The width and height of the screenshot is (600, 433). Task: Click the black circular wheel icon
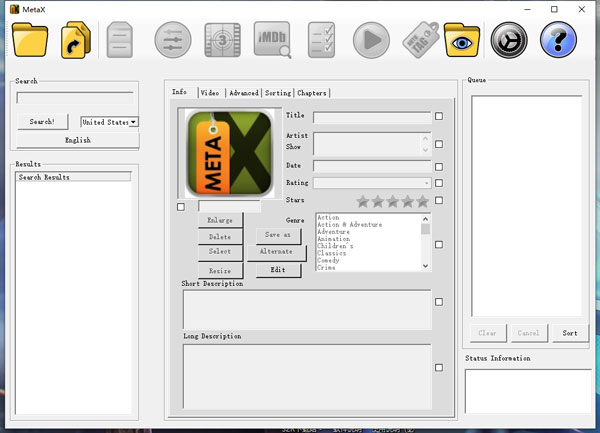pyautogui.click(x=509, y=40)
